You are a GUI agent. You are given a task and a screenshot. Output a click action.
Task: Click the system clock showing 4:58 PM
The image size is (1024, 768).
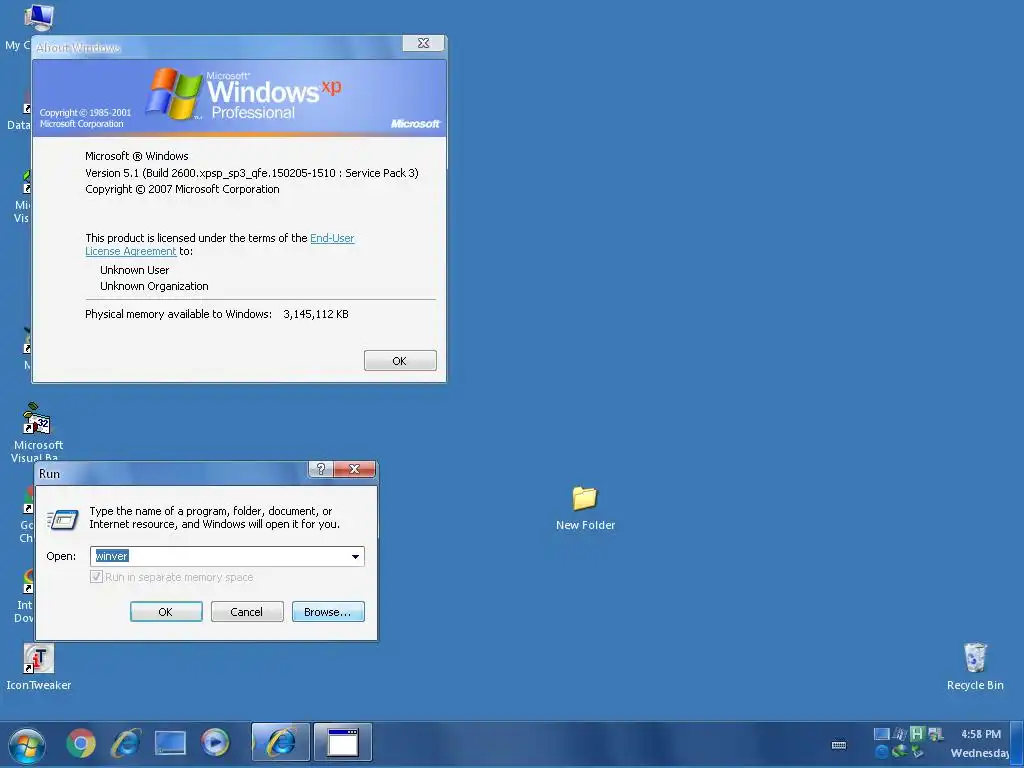click(x=981, y=734)
